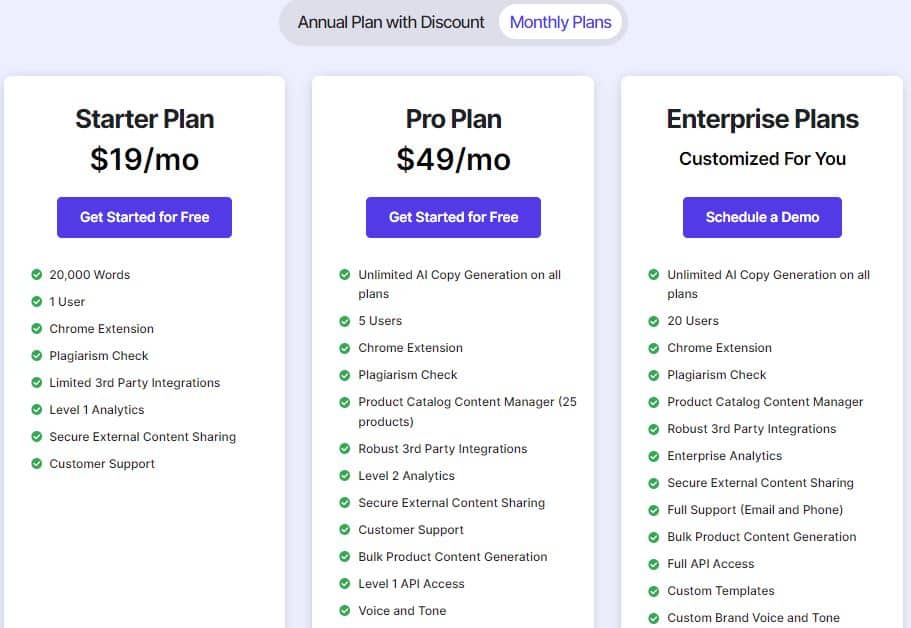Click the check icon beside Enterprise Analytics
Viewport: 911px width, 628px height.
[x=654, y=456]
